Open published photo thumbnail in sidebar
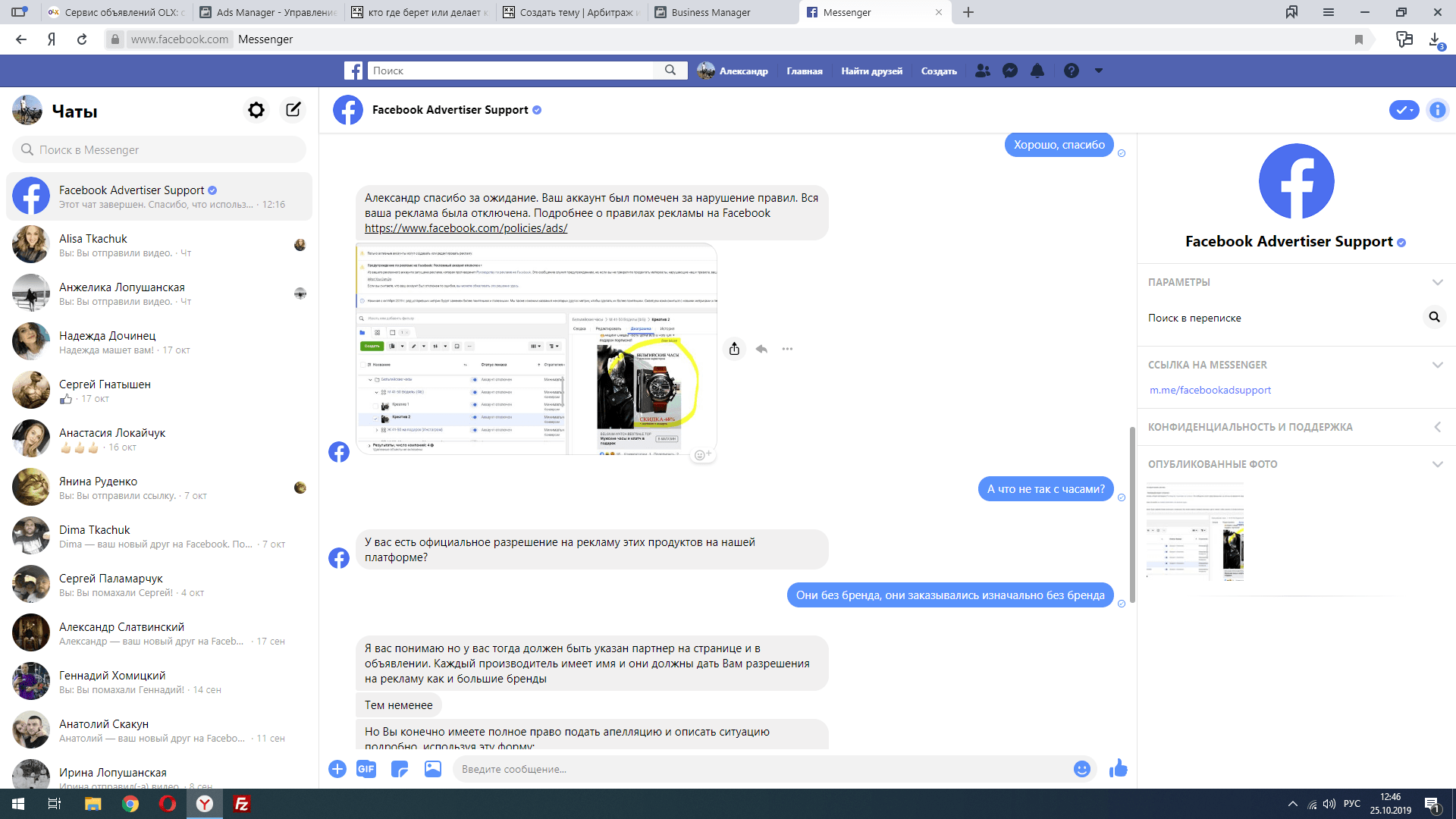The image size is (1456, 819). [x=1195, y=532]
